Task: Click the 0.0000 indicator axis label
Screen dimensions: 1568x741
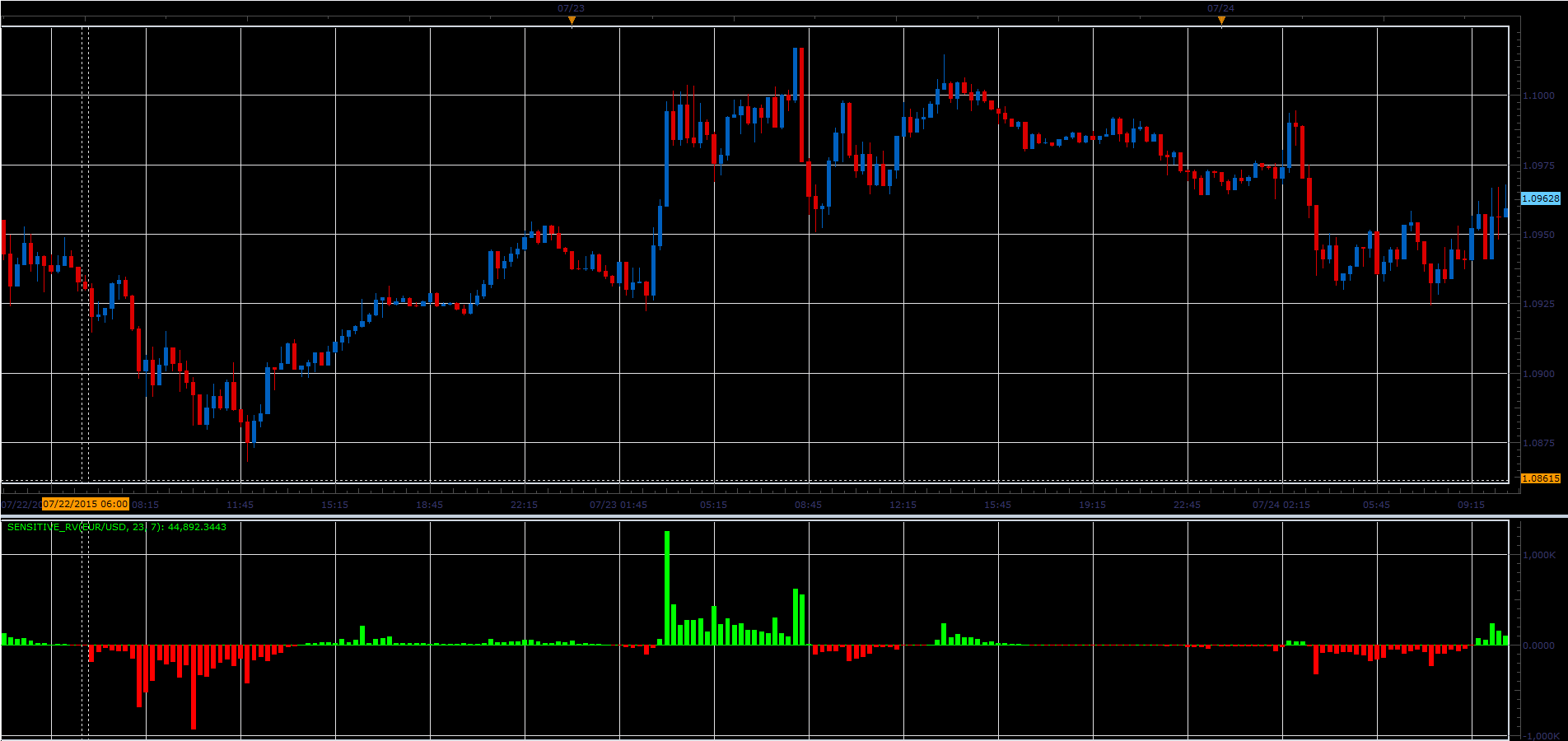Action: tap(1538, 645)
